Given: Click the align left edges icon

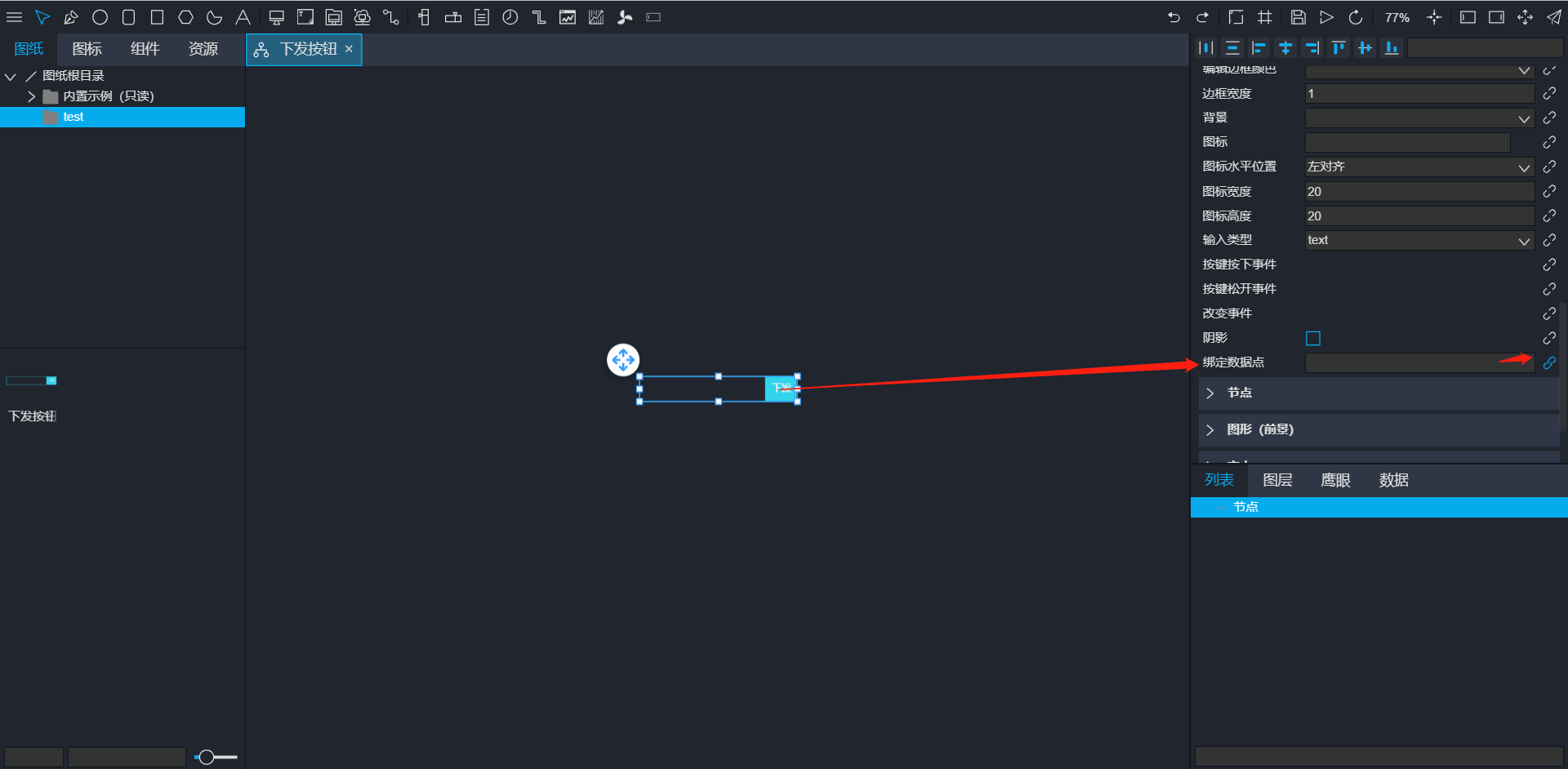Looking at the screenshot, I should [x=1258, y=48].
